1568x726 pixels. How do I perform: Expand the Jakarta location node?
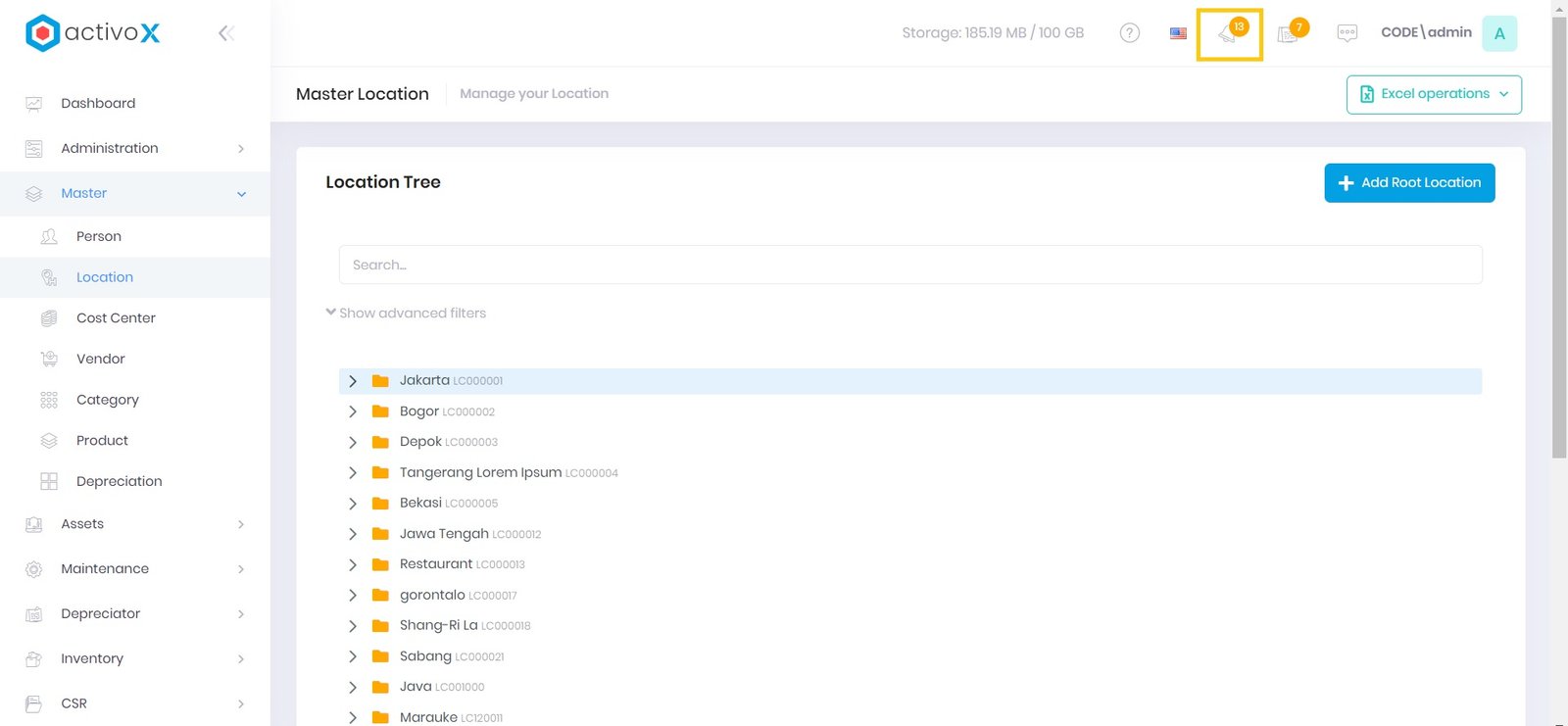click(x=353, y=381)
